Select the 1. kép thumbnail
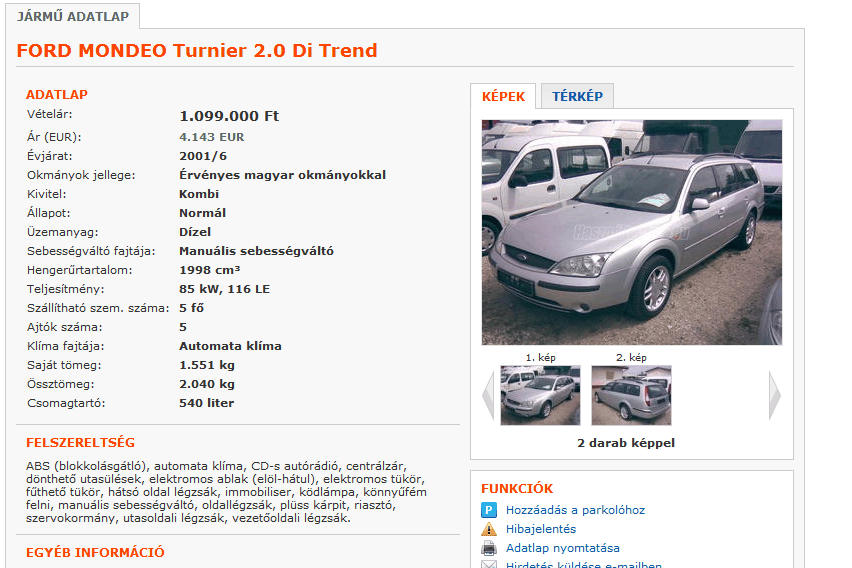This screenshot has height=568, width=852. point(540,395)
